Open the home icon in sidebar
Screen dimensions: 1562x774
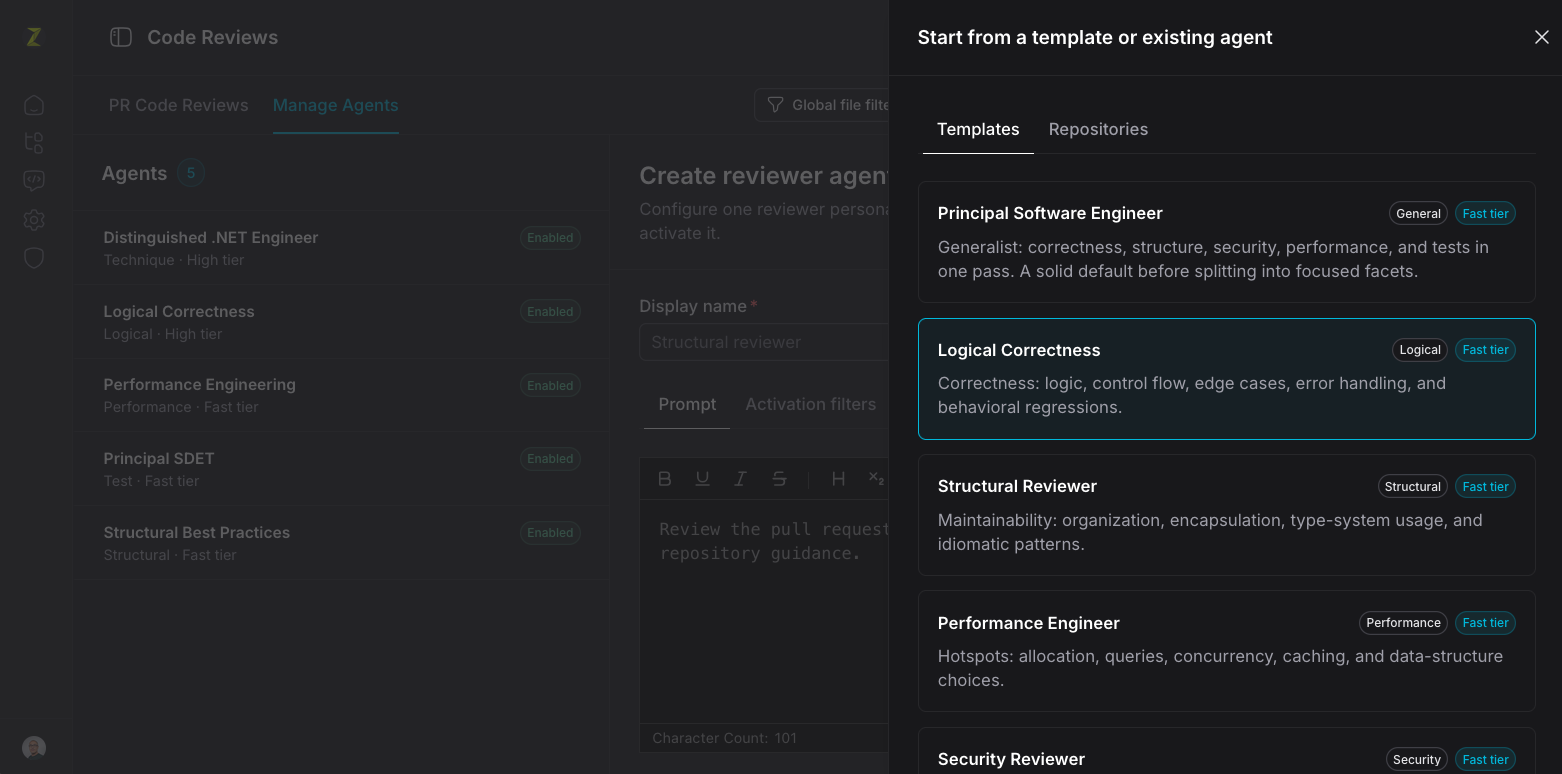click(x=34, y=105)
